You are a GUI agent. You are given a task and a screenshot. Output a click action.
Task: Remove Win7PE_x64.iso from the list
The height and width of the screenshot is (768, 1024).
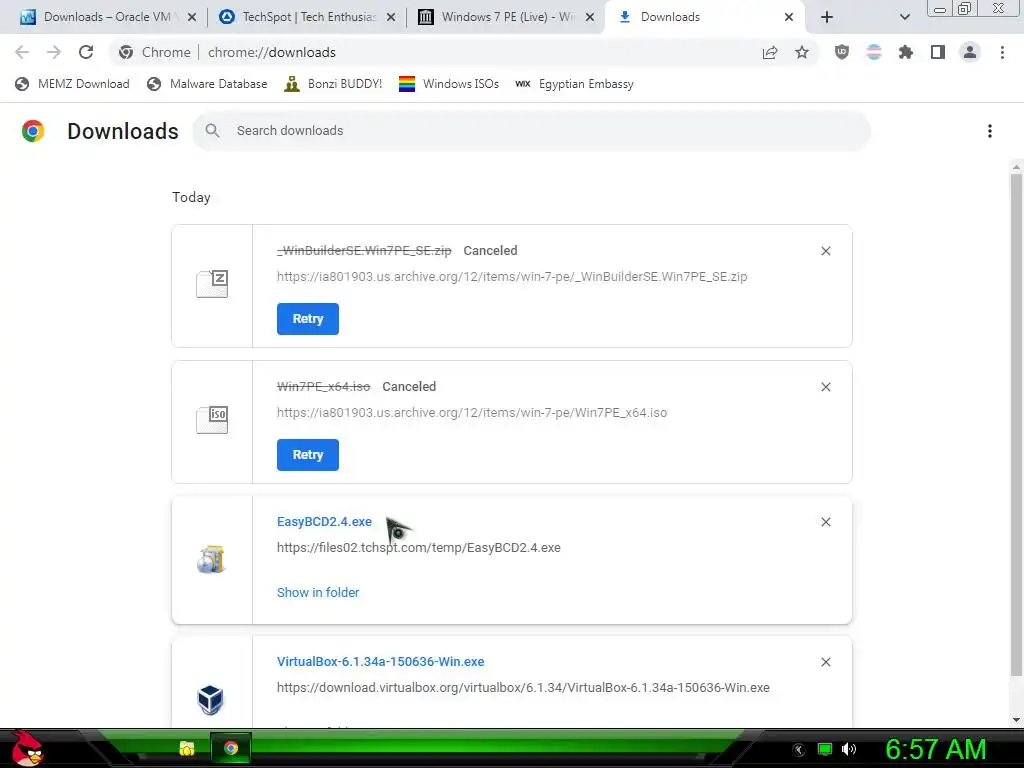pos(825,387)
